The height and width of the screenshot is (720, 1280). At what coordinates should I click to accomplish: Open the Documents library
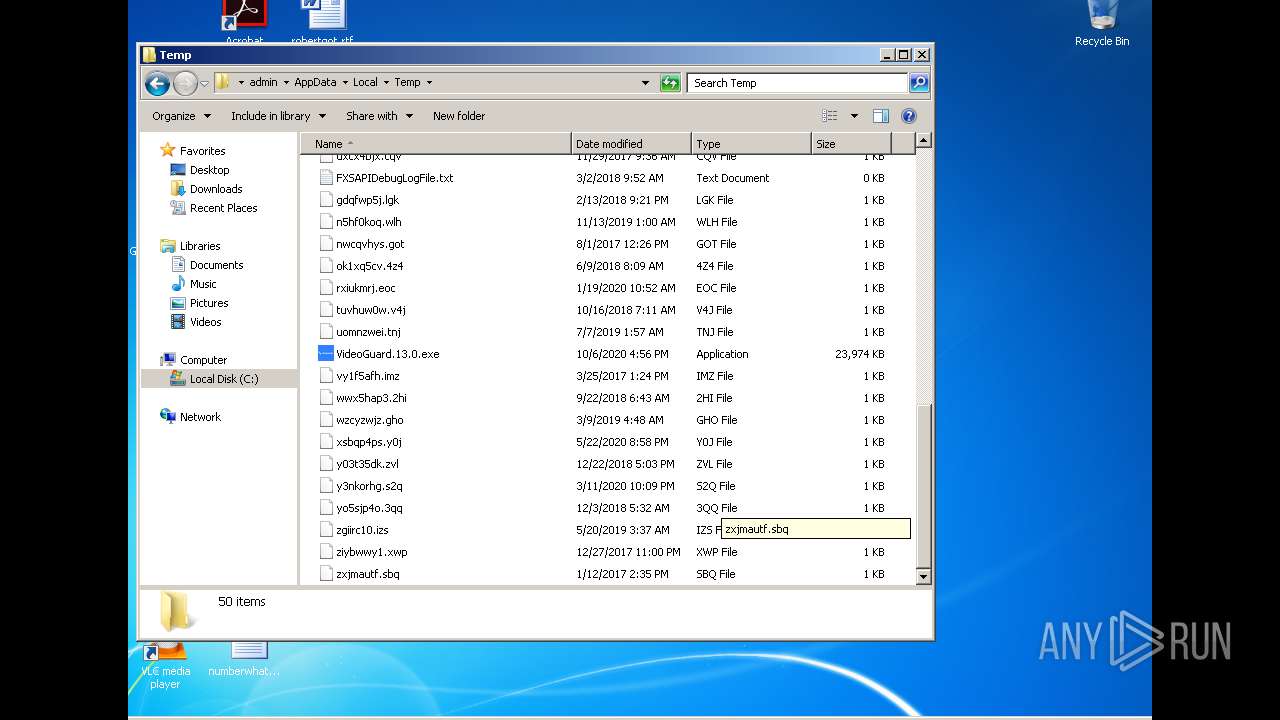pos(216,265)
